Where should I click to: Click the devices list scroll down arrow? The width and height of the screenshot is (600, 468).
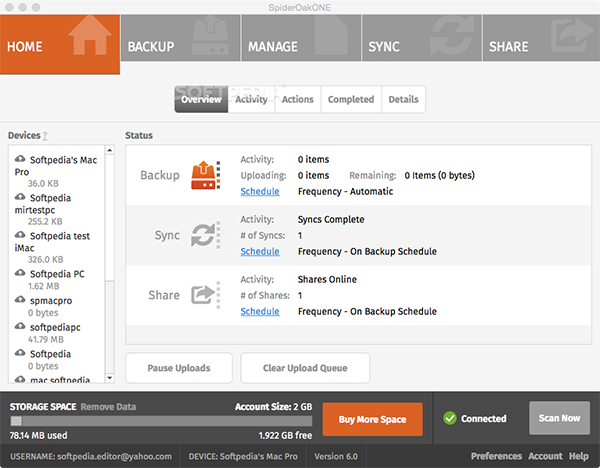point(110,378)
